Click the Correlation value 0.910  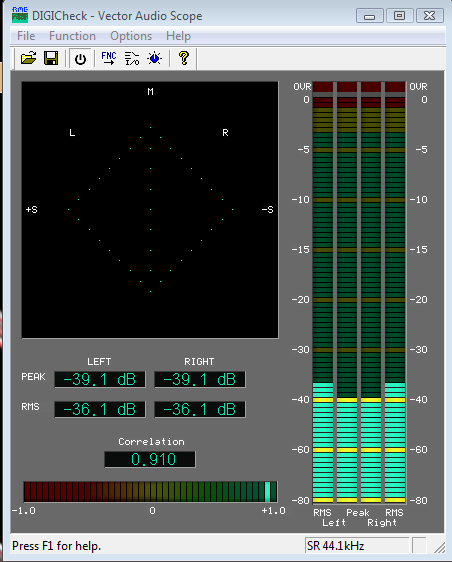click(150, 459)
